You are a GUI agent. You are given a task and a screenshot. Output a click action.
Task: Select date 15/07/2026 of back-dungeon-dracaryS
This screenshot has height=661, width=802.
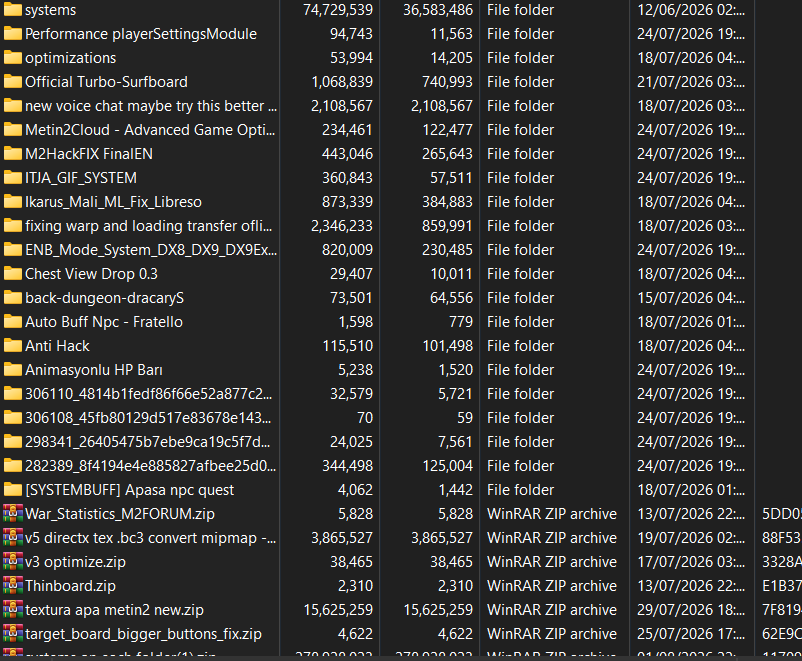click(x=691, y=298)
